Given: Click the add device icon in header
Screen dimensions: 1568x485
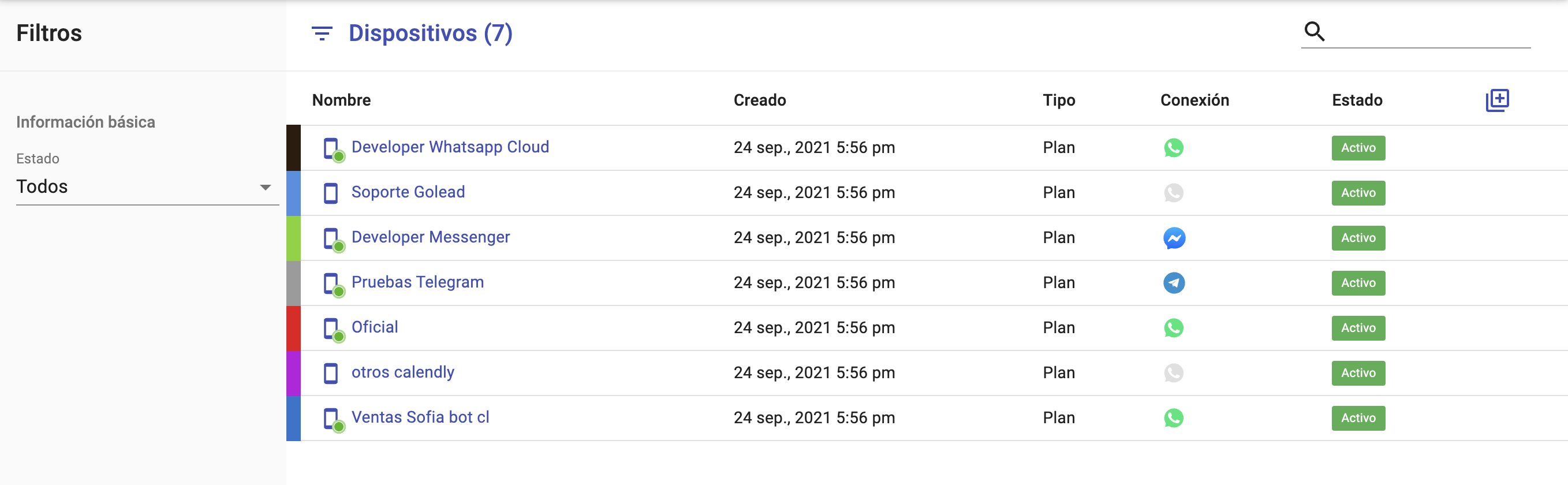Looking at the screenshot, I should point(1497,100).
